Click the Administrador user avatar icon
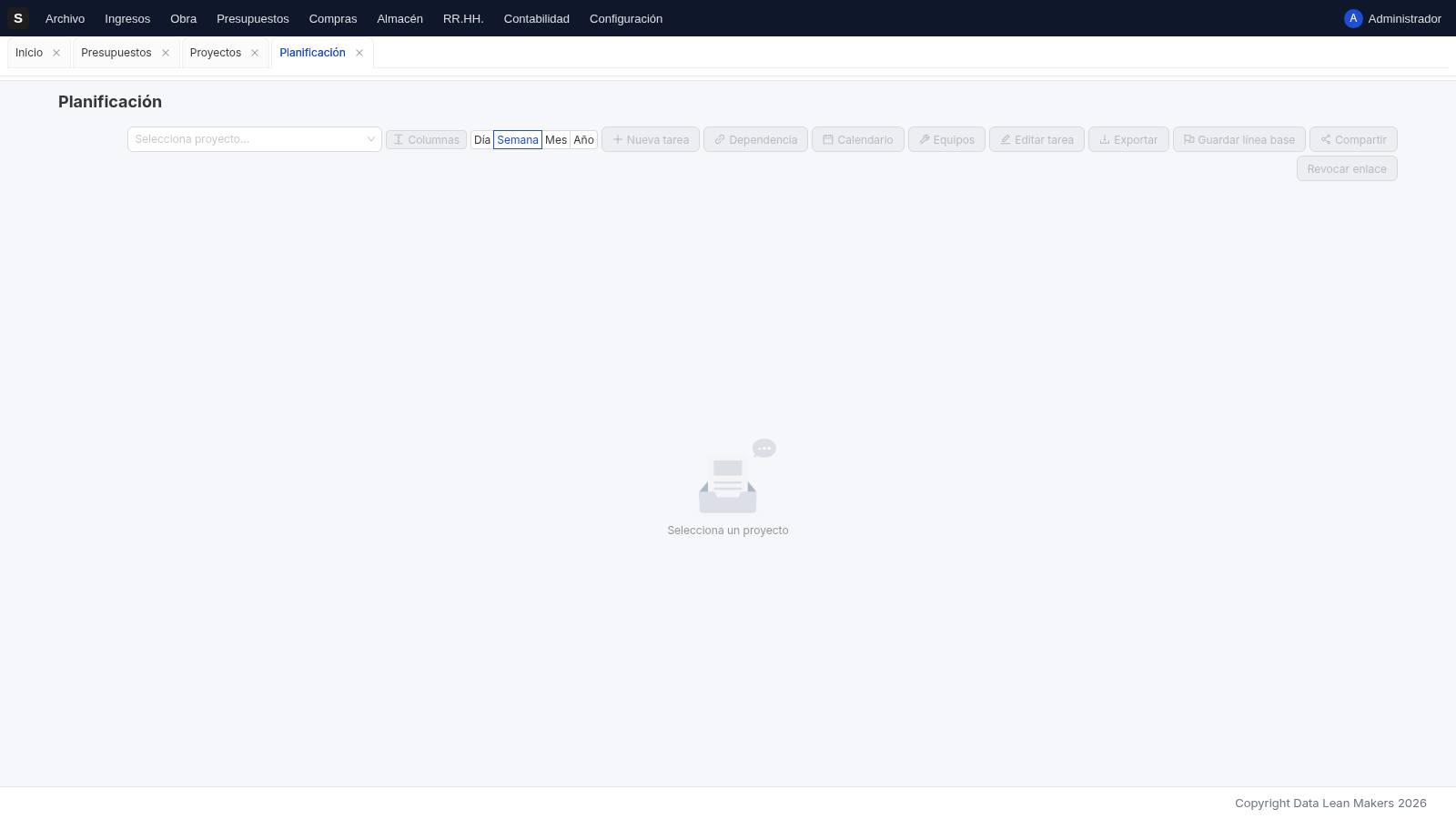The height and width of the screenshot is (819, 1456). click(x=1353, y=18)
